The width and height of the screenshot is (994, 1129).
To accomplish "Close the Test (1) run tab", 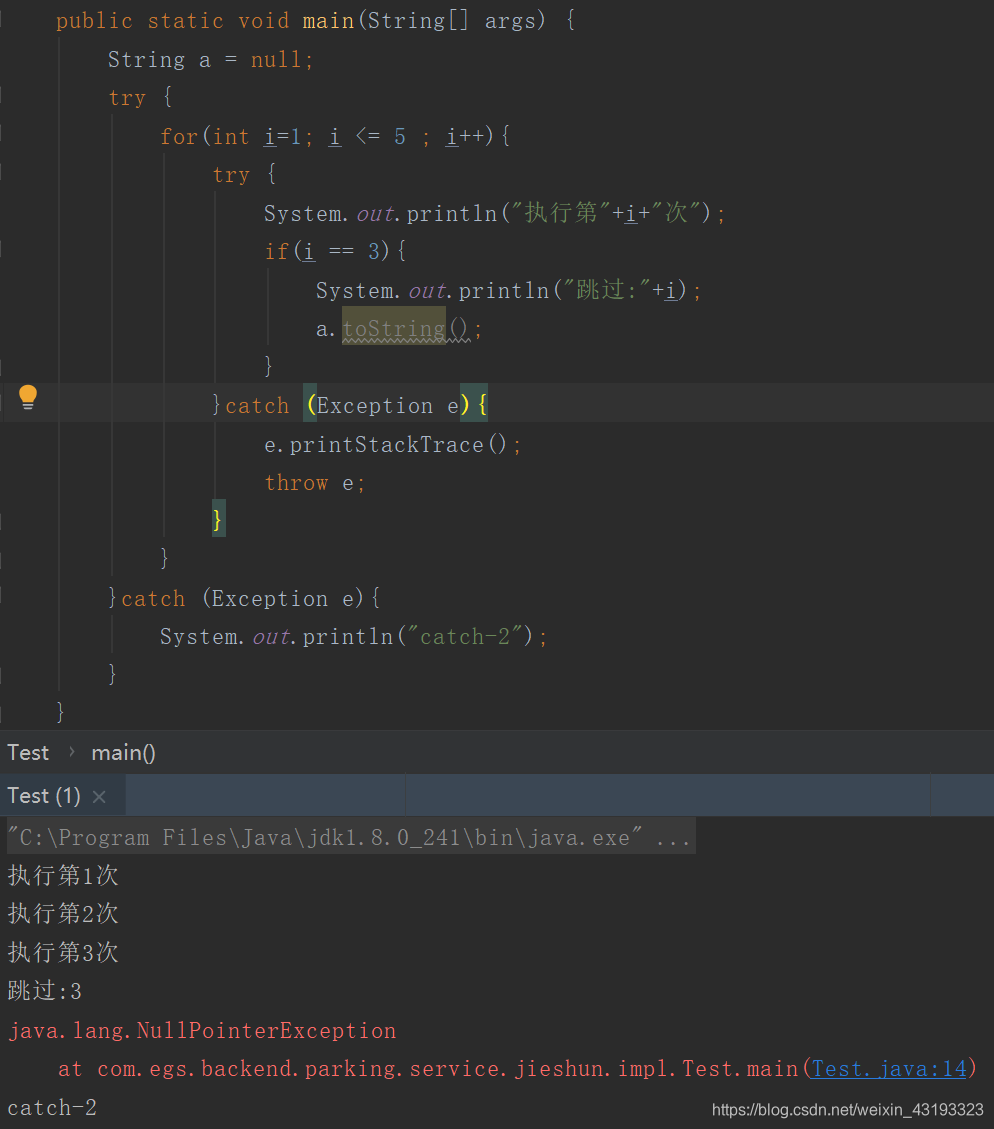I will 99,796.
